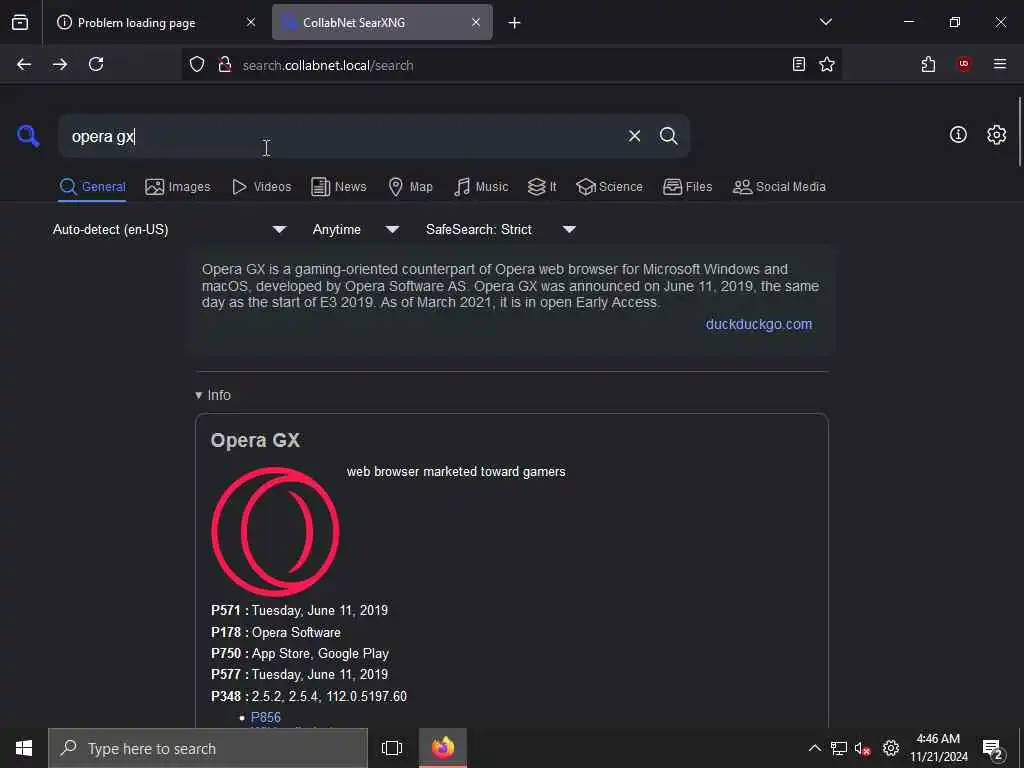Select the Files search category

pos(688,187)
